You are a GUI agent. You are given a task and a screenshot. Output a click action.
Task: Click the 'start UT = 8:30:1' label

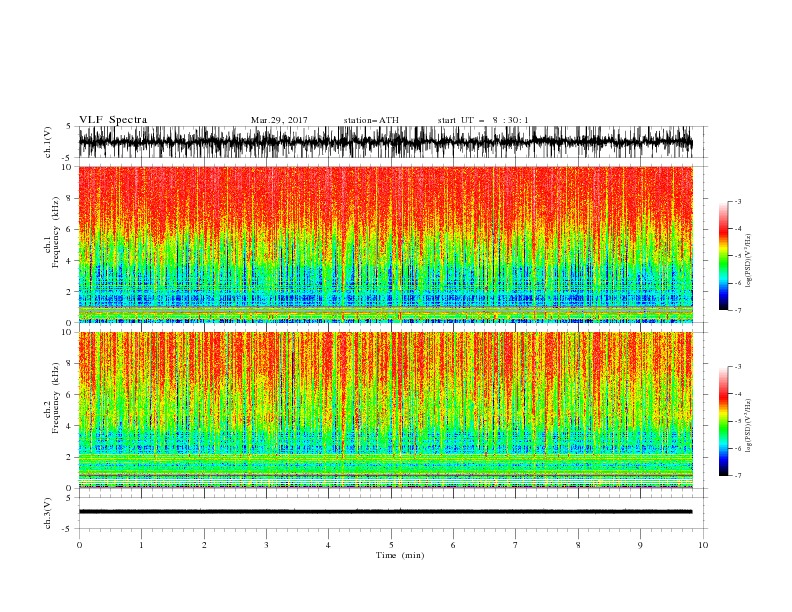(483, 120)
